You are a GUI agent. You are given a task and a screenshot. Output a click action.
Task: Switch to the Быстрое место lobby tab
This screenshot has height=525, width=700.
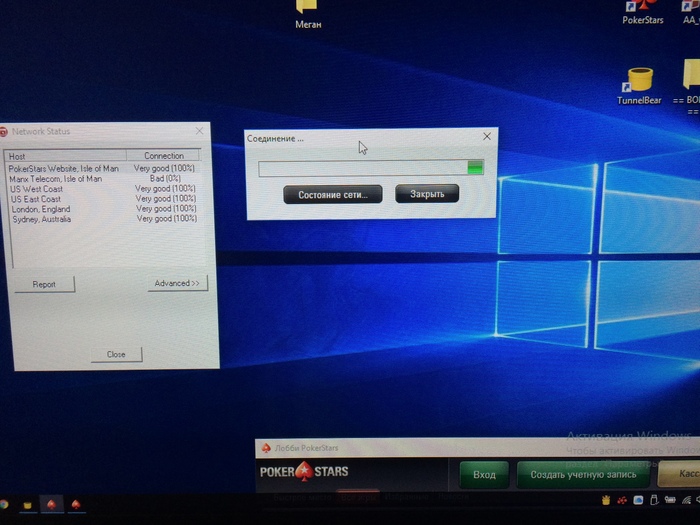click(302, 497)
